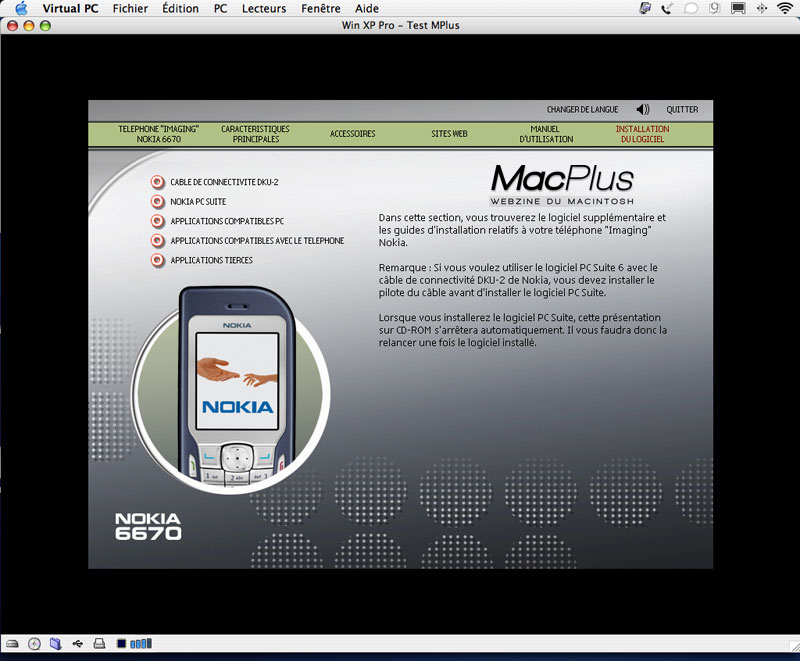The width and height of the screenshot is (800, 661).
Task: Click the red bullet beside Applications compatibles PC
Action: pyautogui.click(x=157, y=221)
